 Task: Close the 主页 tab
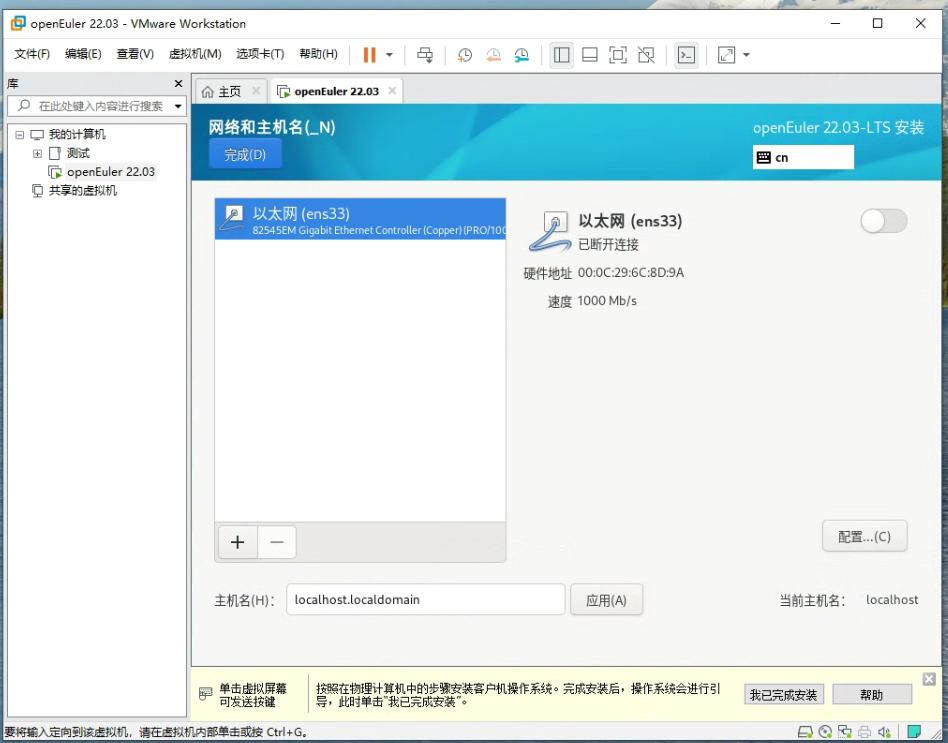click(256, 91)
